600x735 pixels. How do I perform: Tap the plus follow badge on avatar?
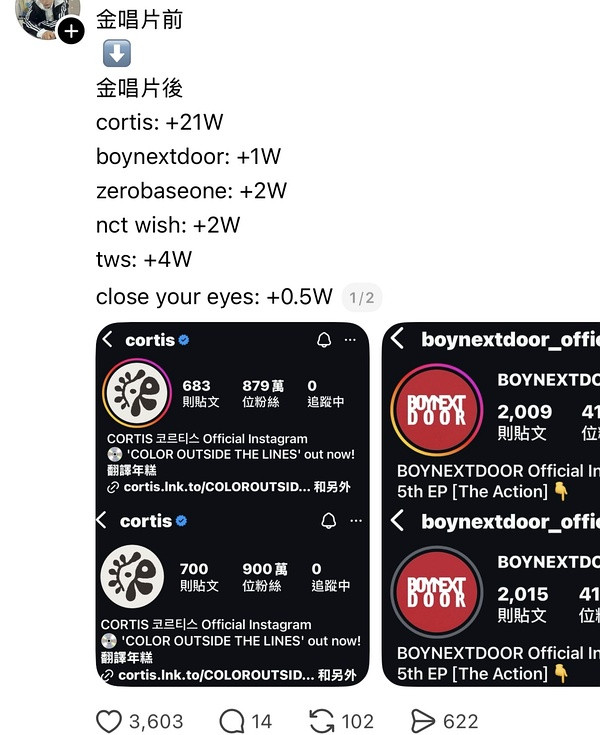71,31
